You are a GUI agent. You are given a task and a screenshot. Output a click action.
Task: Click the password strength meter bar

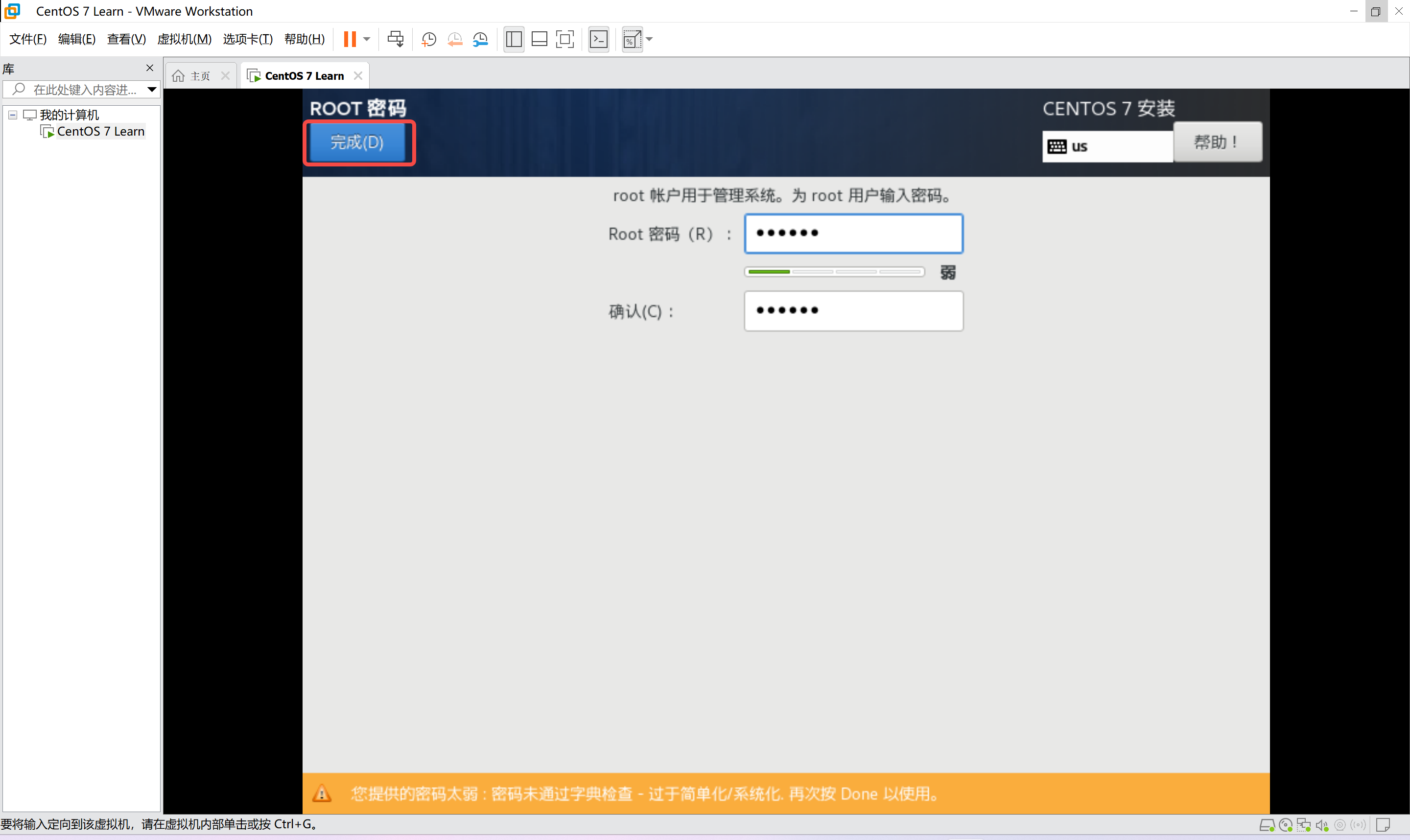[x=834, y=272]
